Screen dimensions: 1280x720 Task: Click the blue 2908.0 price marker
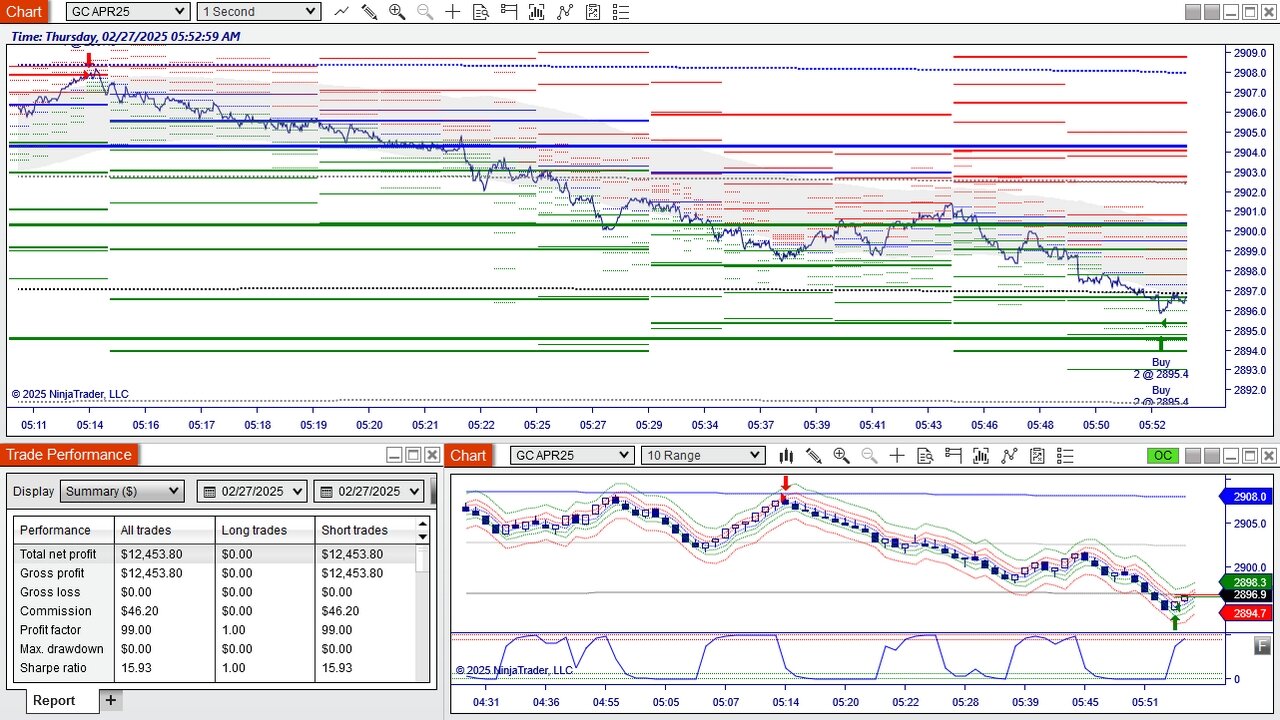coord(1246,497)
